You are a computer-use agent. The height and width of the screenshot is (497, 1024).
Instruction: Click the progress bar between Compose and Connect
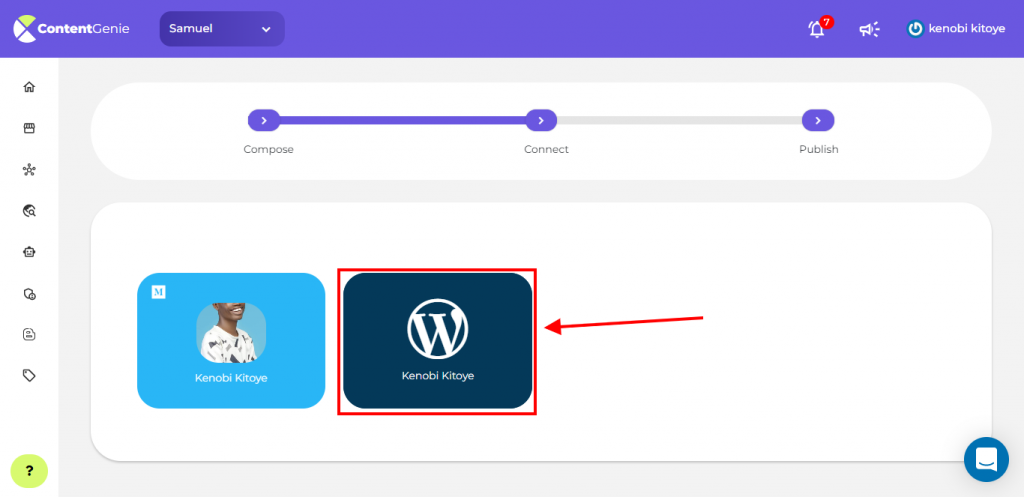click(x=402, y=120)
